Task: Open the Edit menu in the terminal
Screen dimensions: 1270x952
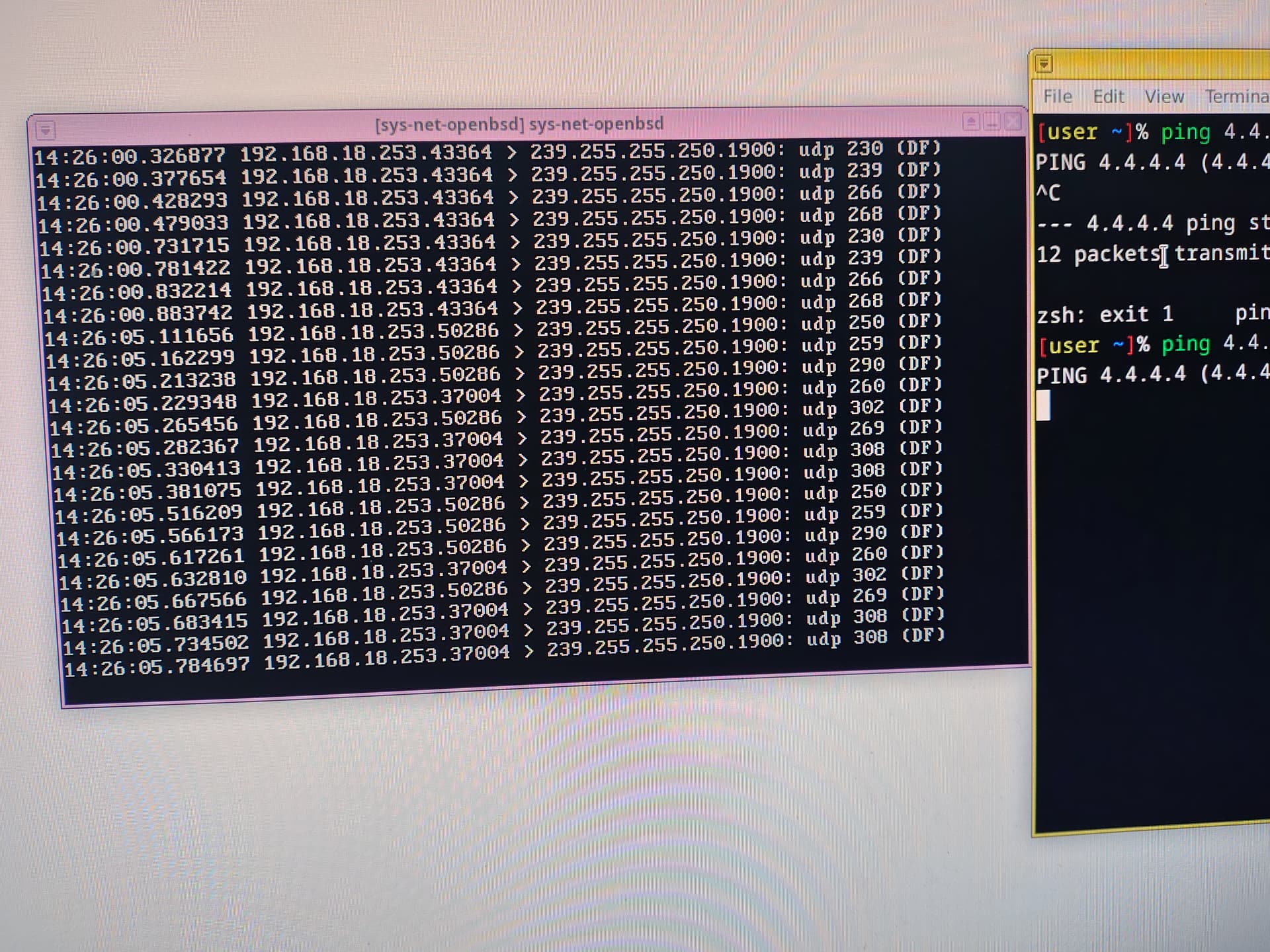Action: point(1109,97)
